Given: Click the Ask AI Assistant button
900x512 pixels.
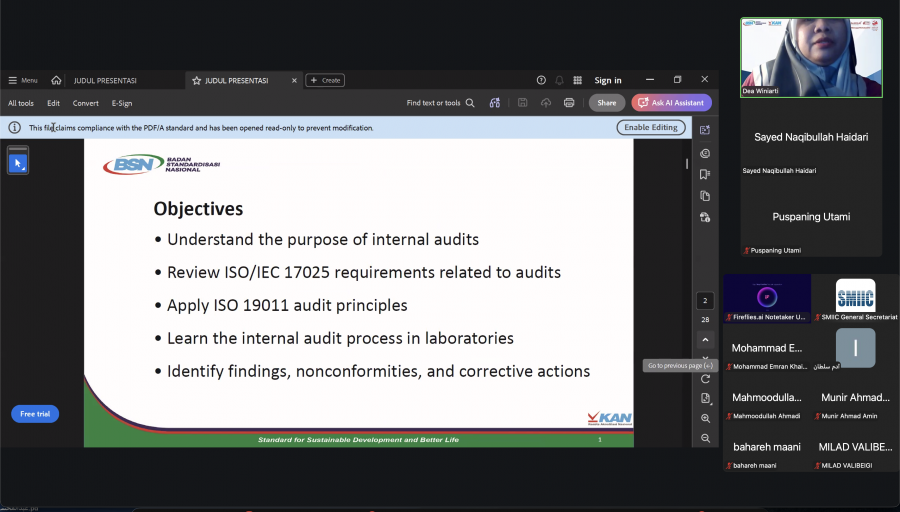Looking at the screenshot, I should [x=672, y=103].
